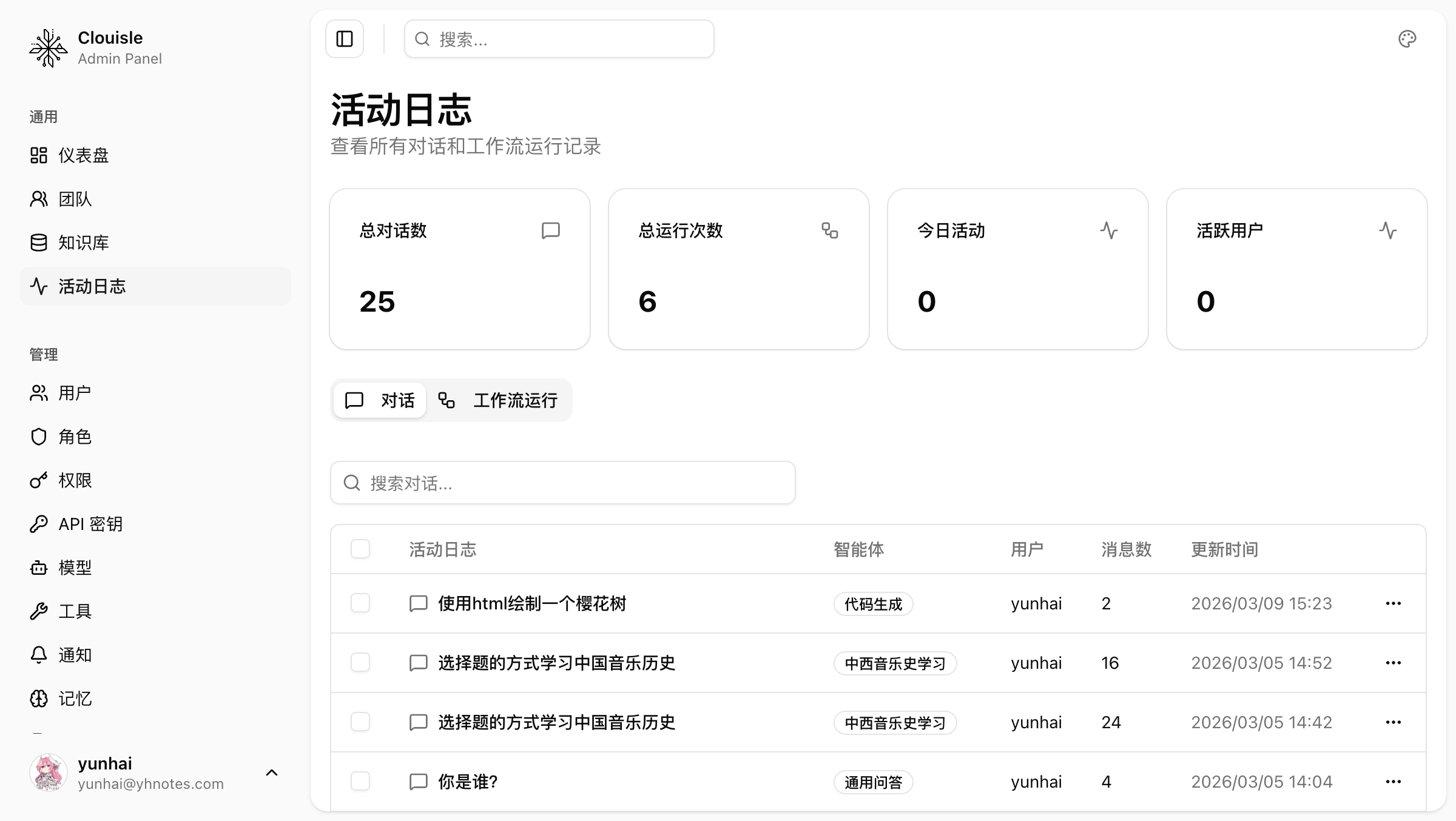This screenshot has width=1456, height=821.
Task: Check the select-all header checkbox
Action: [360, 549]
